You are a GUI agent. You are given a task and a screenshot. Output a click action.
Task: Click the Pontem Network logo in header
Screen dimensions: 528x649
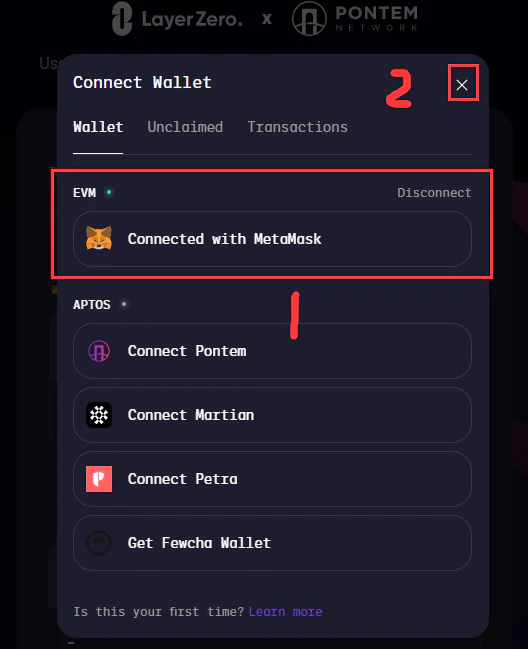355,19
